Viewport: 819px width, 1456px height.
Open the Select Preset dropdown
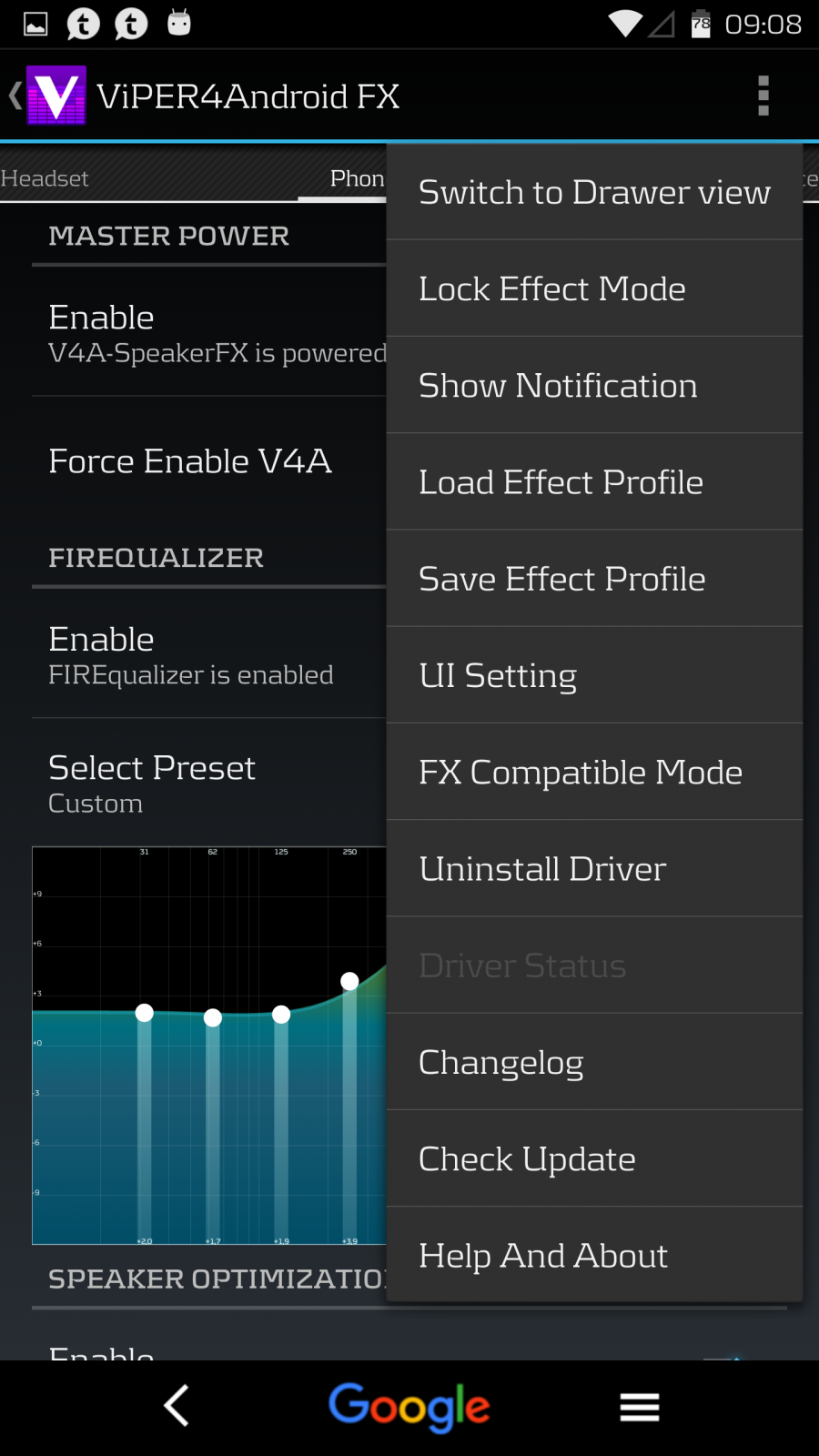point(209,783)
